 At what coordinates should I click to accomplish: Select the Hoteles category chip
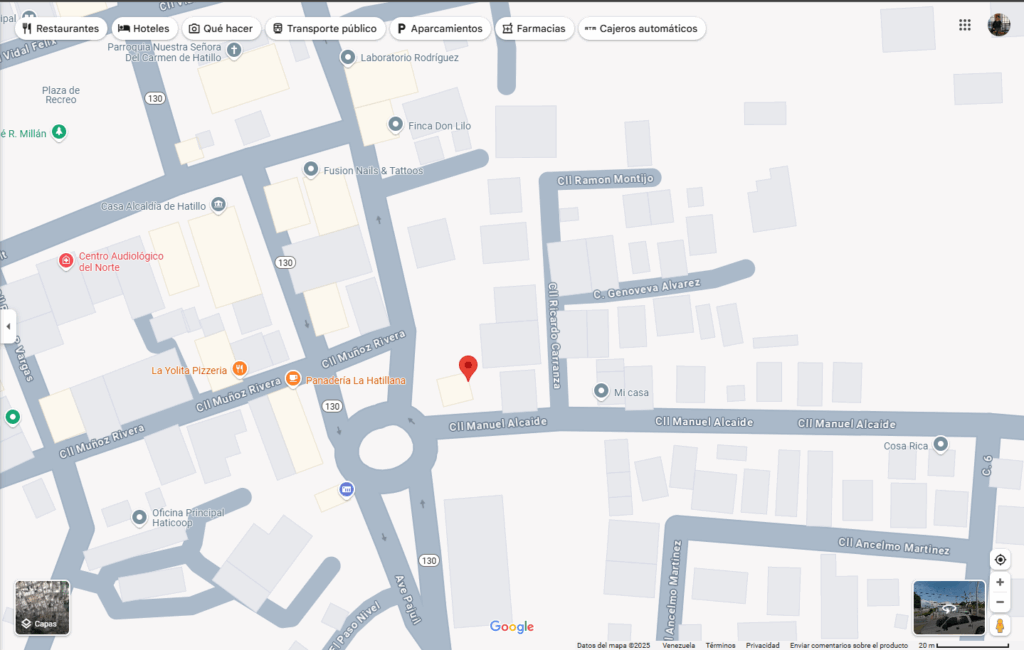(x=144, y=28)
